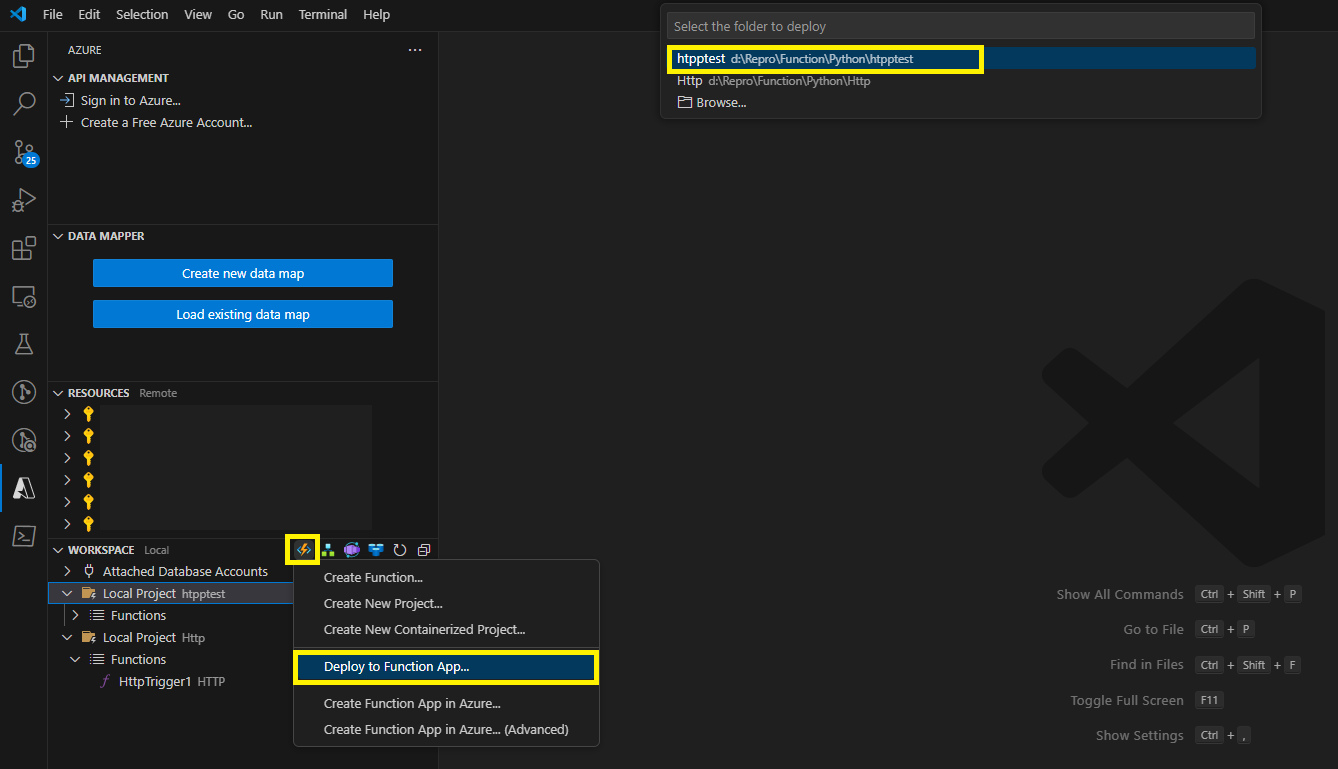
Task: Select HttpTrigger1 HTTP tree item
Action: pos(243,681)
